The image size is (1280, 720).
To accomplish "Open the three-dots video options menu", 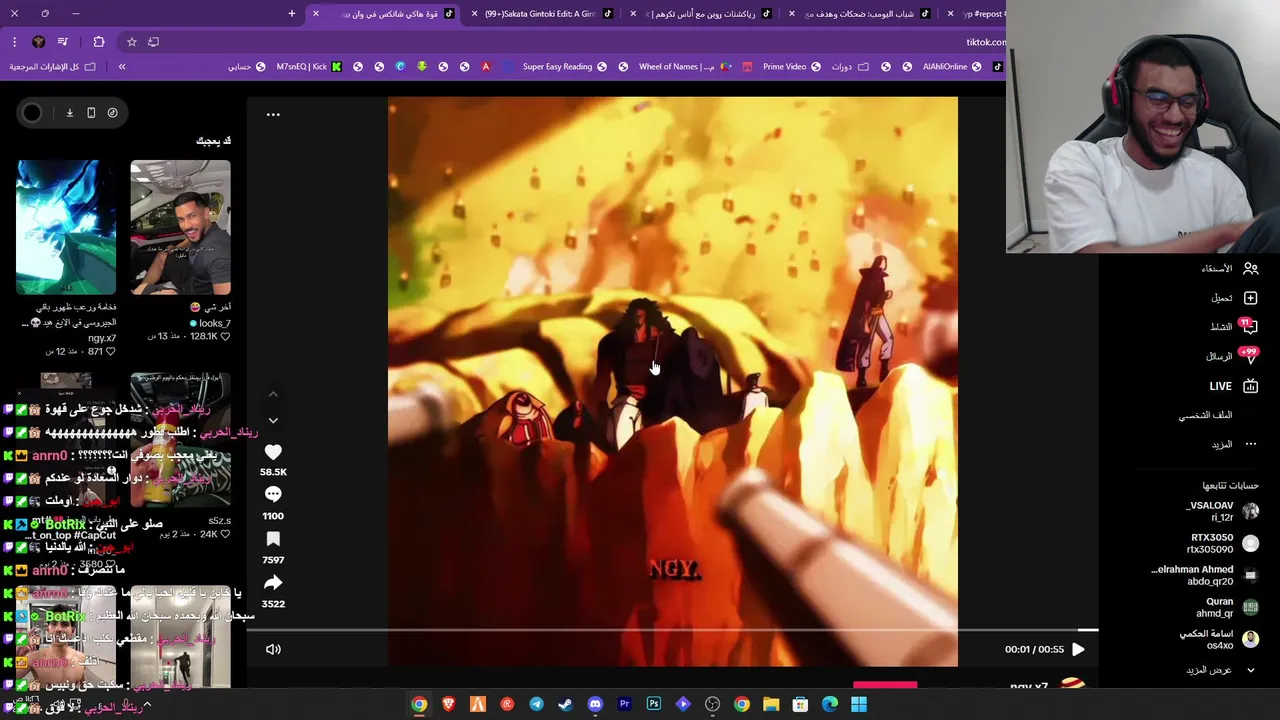I will (x=273, y=114).
